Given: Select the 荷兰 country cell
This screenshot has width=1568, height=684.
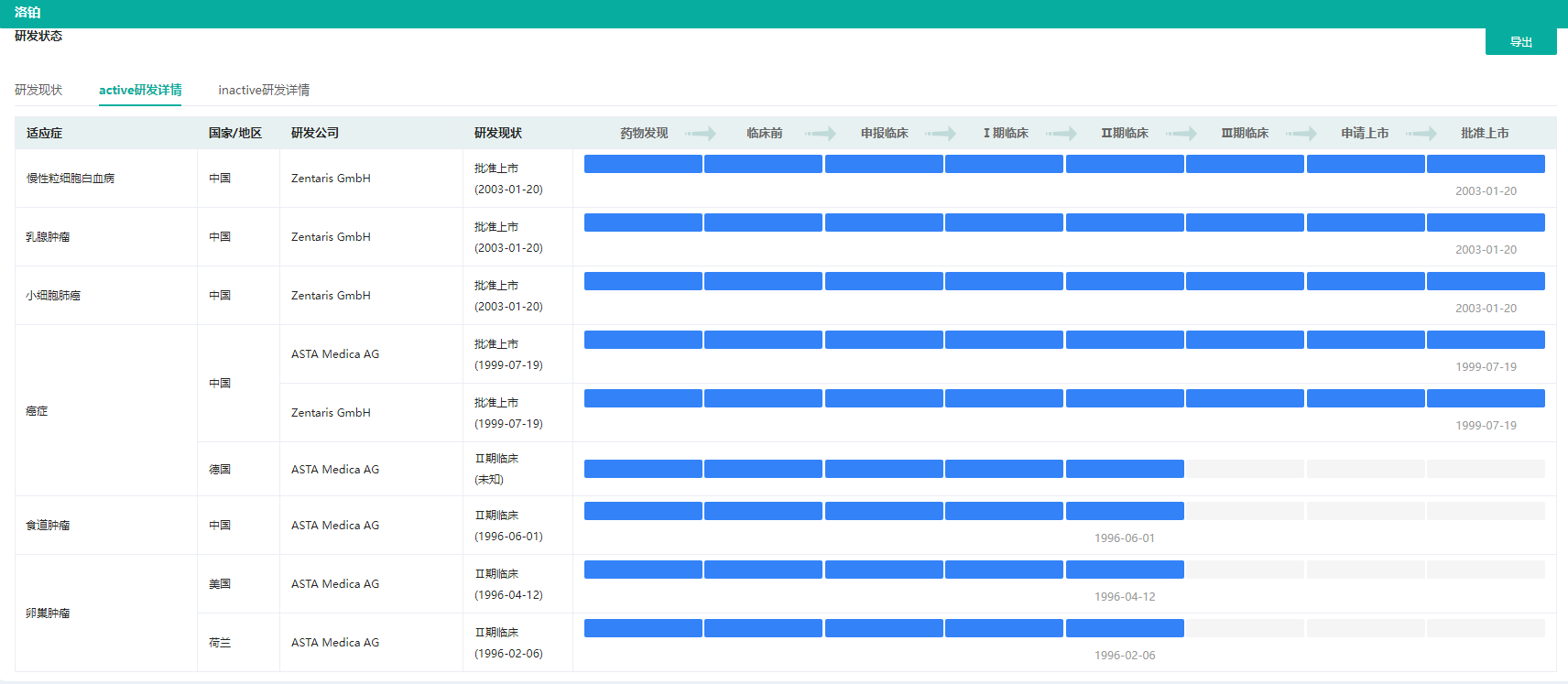Looking at the screenshot, I should [220, 643].
